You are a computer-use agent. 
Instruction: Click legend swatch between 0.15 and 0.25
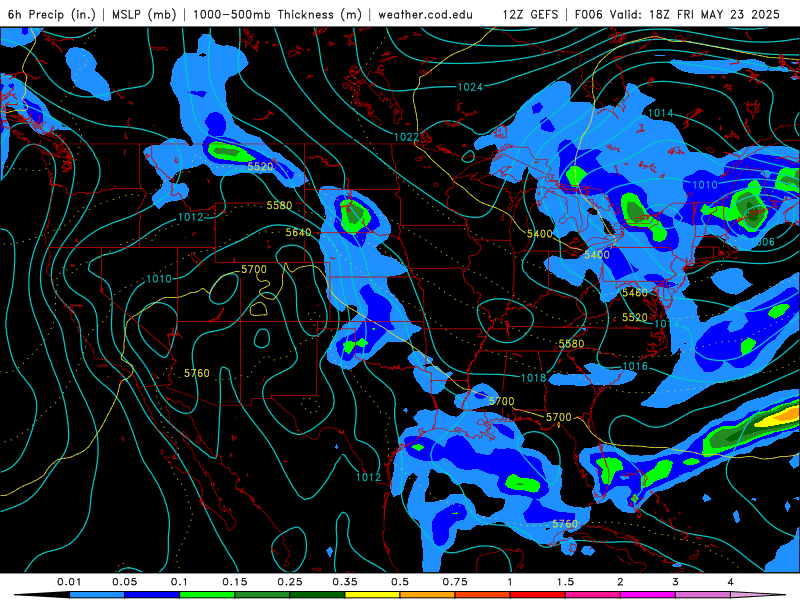click(262, 595)
